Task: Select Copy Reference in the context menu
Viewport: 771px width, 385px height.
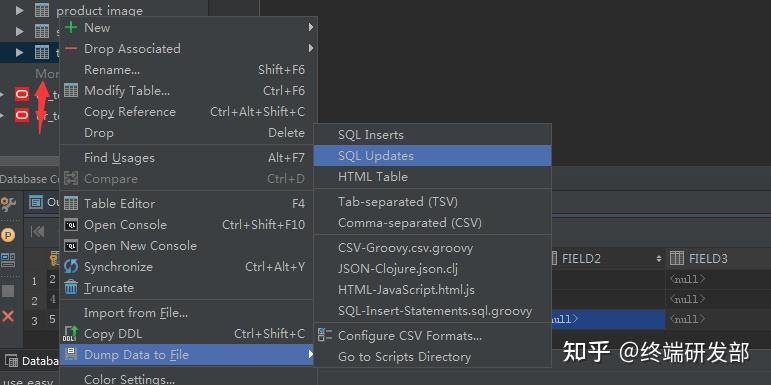Action: click(x=186, y=112)
